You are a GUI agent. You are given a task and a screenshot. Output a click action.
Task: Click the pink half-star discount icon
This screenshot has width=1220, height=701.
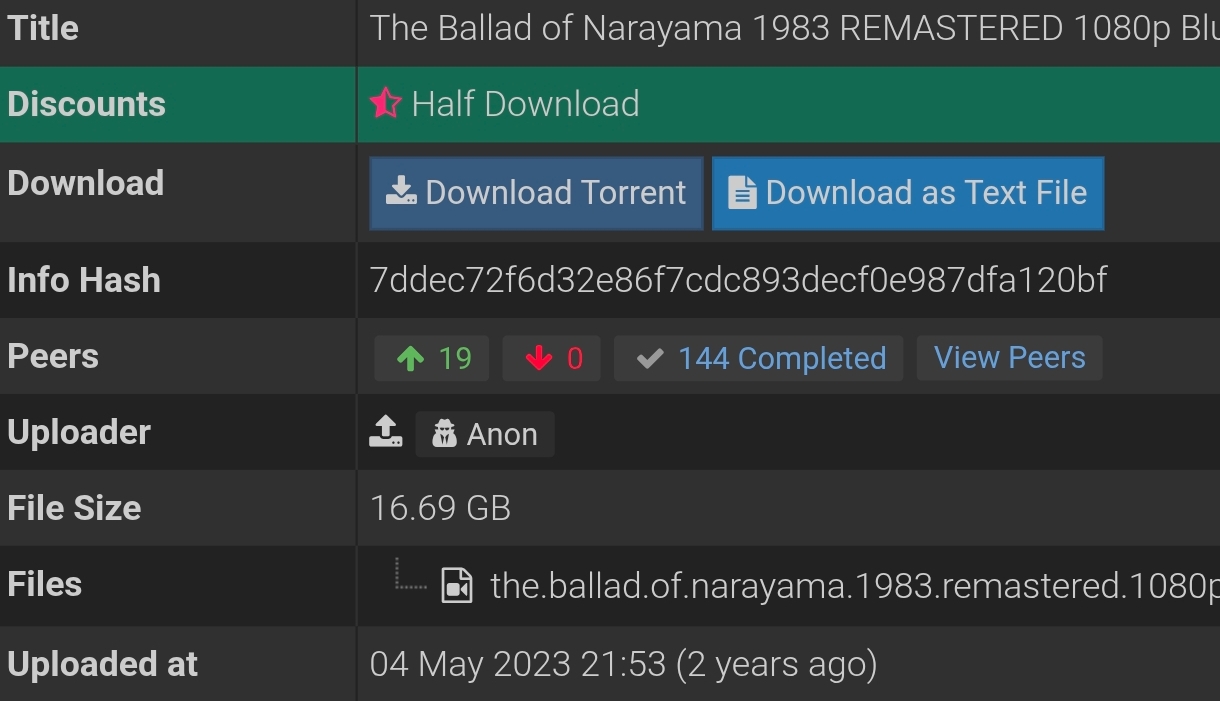click(x=385, y=103)
